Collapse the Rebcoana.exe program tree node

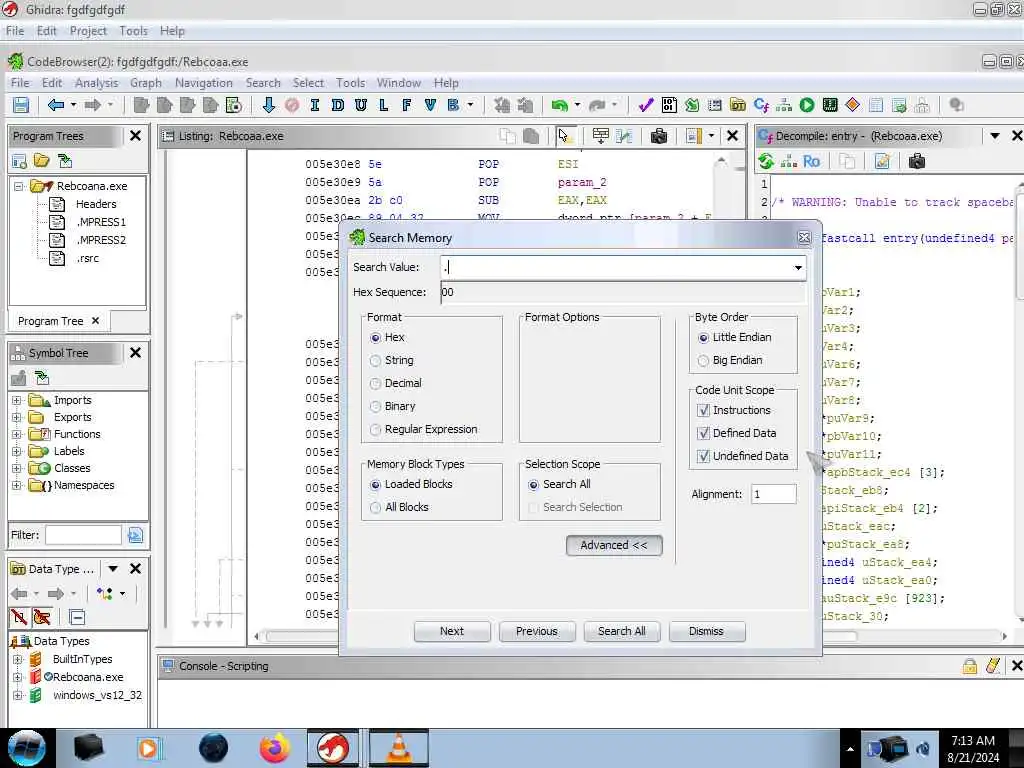click(19, 186)
